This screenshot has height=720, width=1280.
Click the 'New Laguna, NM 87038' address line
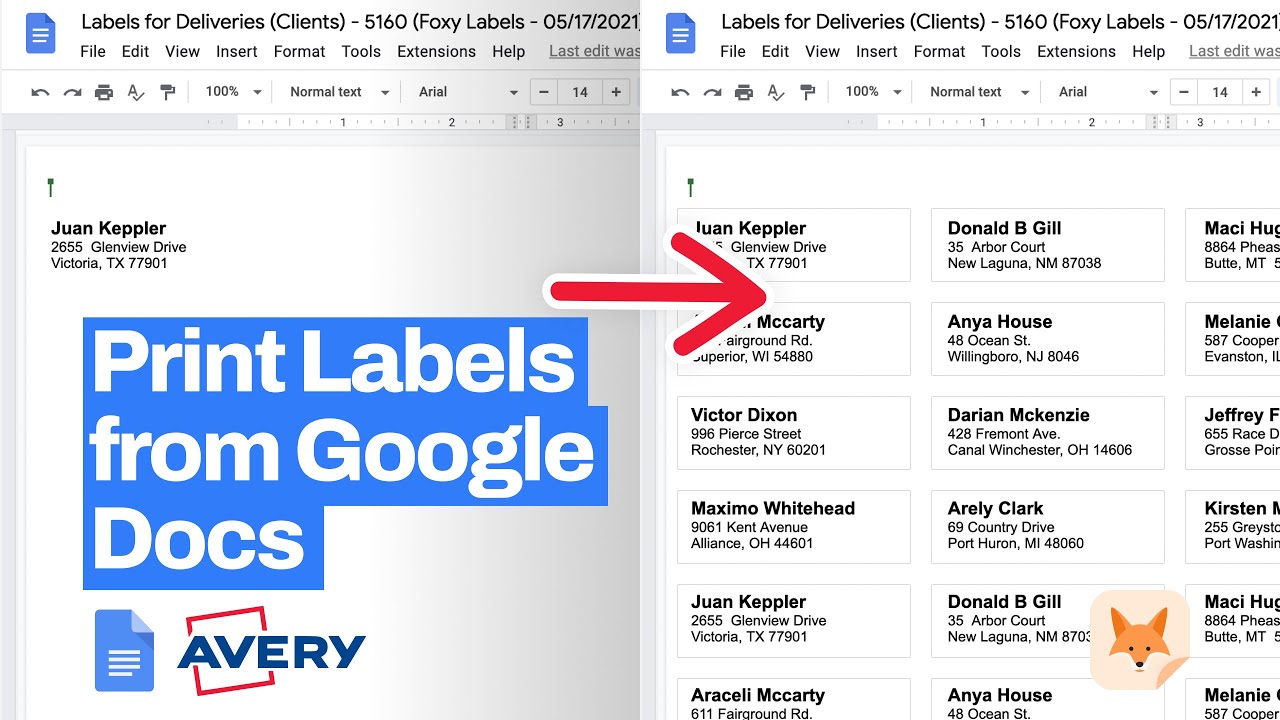point(1025,264)
